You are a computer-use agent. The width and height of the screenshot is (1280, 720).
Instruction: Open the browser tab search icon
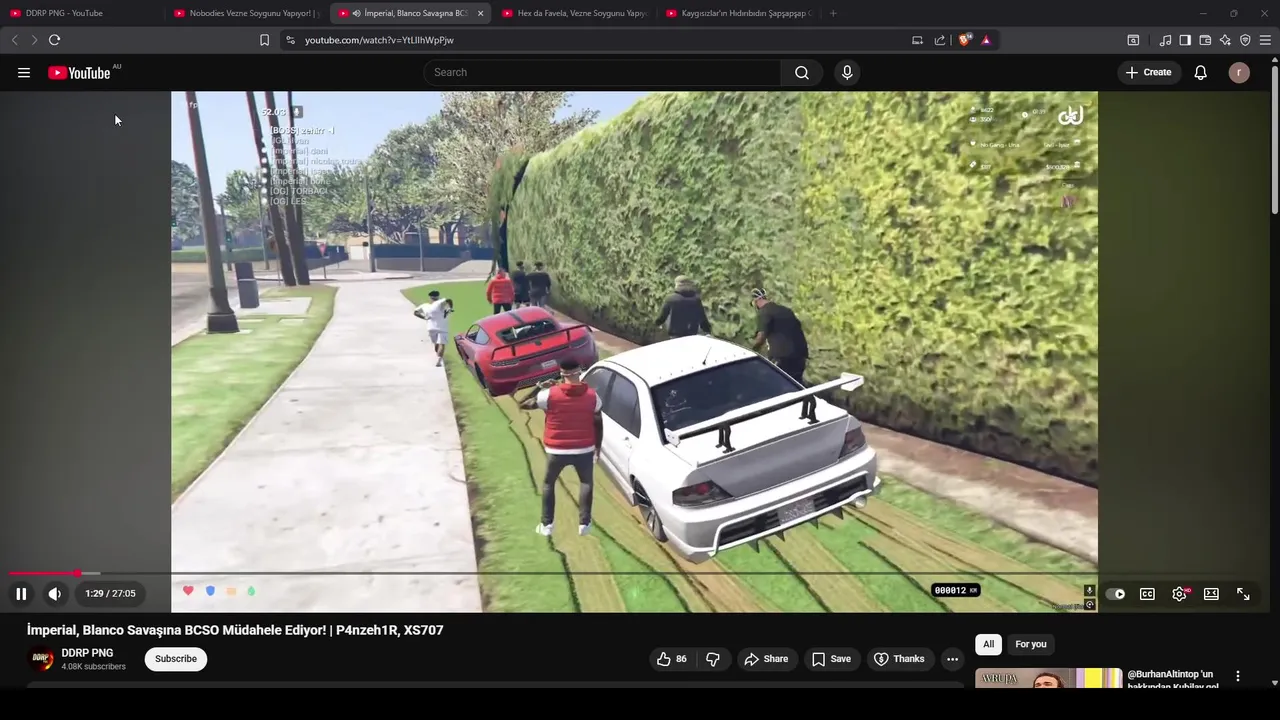point(1133,40)
